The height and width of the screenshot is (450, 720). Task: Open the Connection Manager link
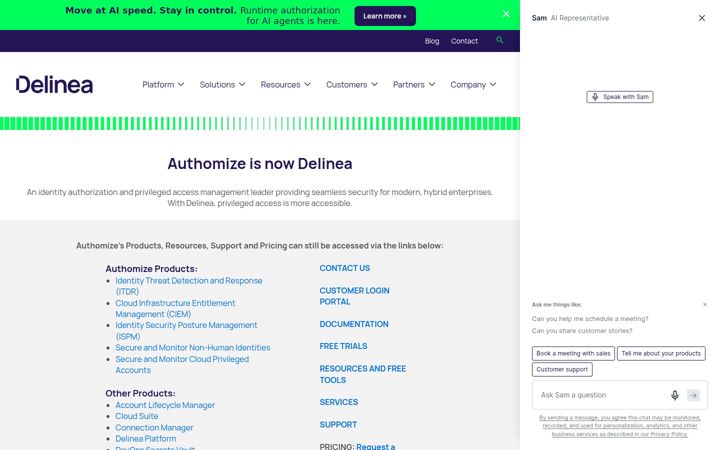pos(154,428)
